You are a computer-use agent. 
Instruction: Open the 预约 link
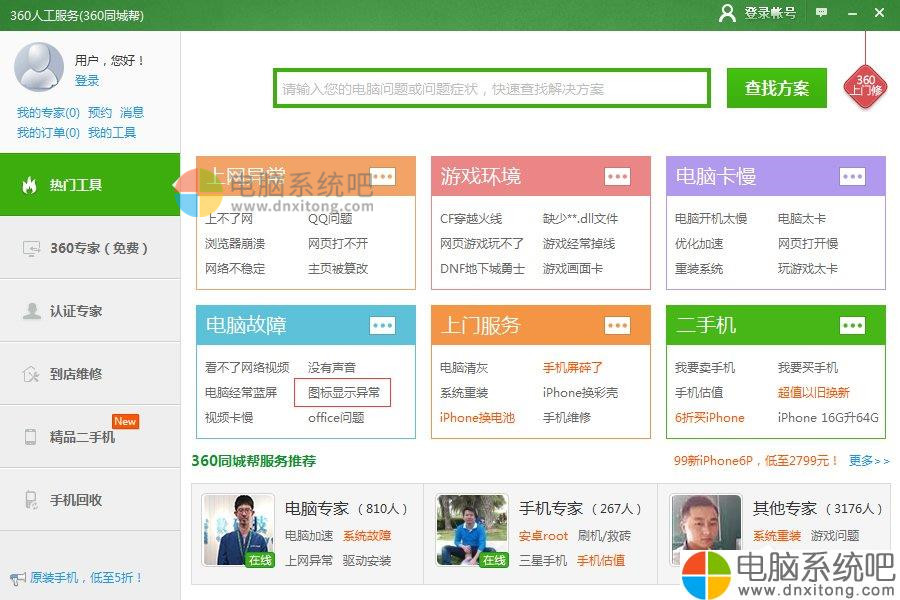[x=100, y=113]
